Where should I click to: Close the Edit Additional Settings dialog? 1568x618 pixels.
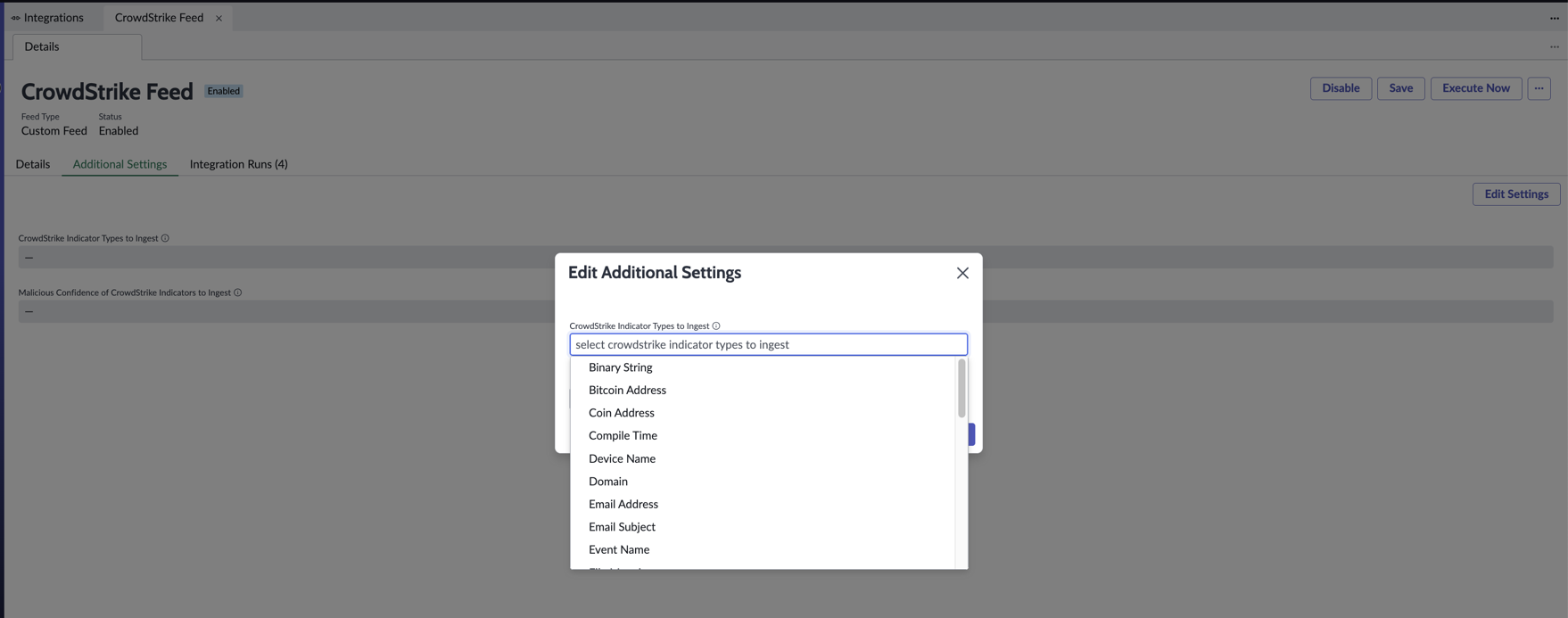pyautogui.click(x=962, y=273)
